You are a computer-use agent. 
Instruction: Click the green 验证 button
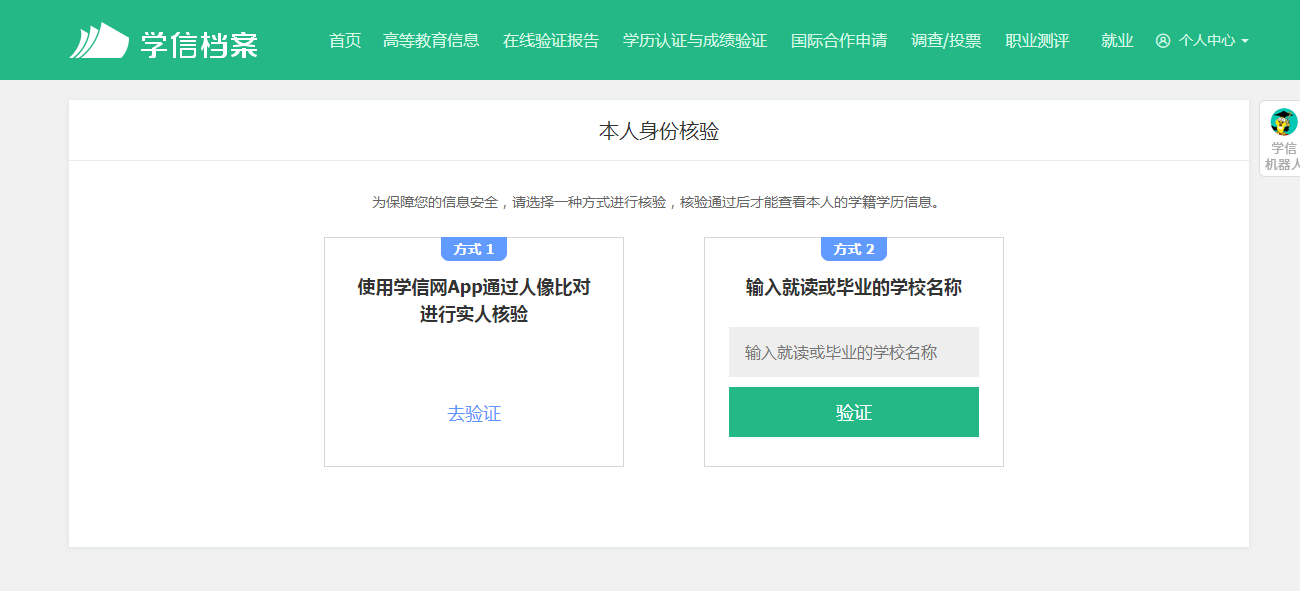[854, 412]
